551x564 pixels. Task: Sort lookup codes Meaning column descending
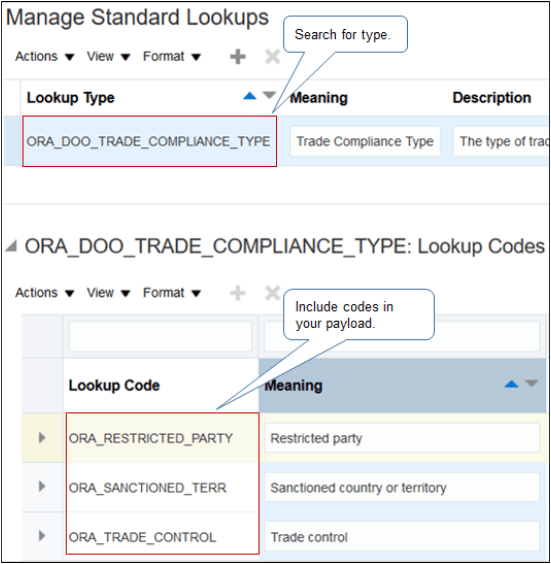click(x=531, y=383)
